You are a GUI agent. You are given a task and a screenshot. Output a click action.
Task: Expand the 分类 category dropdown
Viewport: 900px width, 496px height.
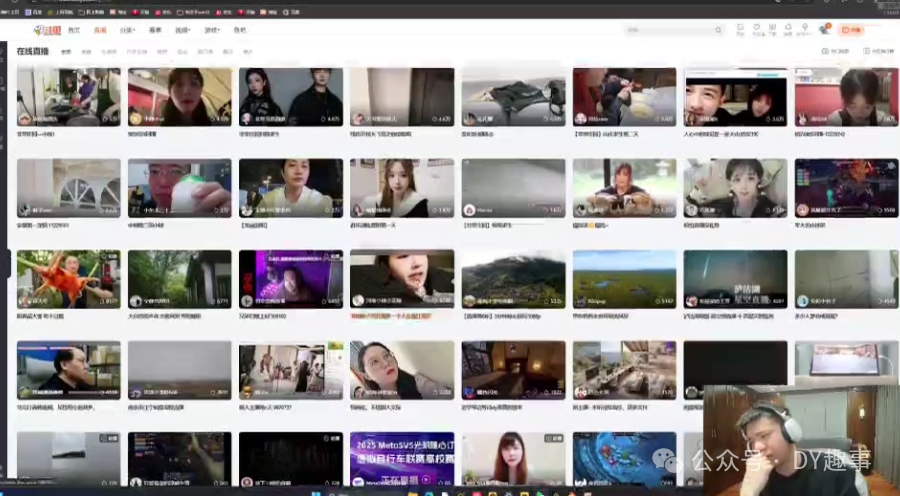[x=127, y=30]
